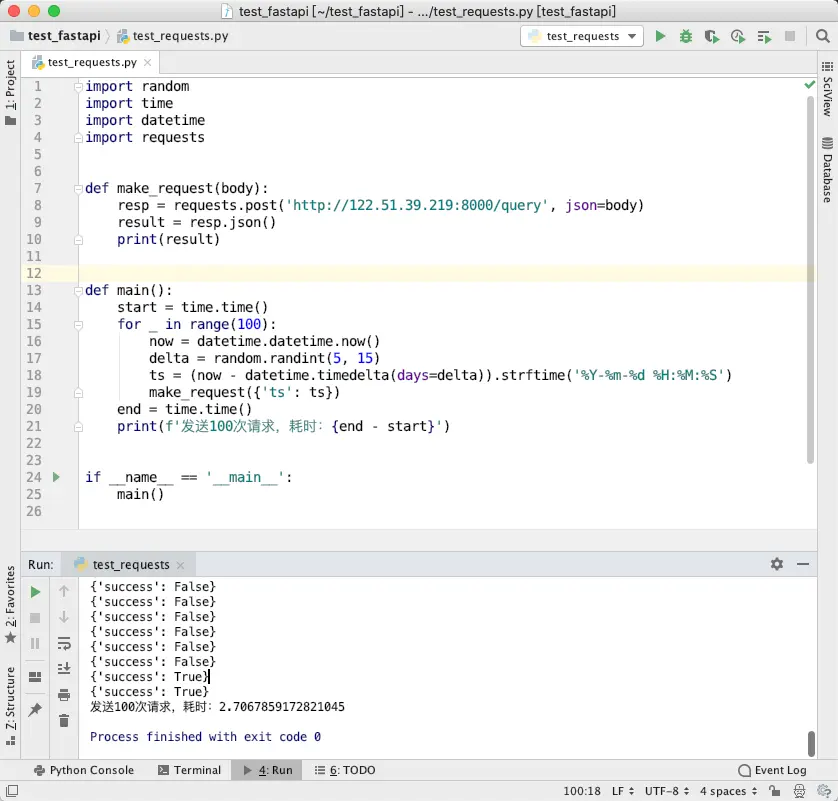Click the pause output icon in Run panel

coord(35,643)
